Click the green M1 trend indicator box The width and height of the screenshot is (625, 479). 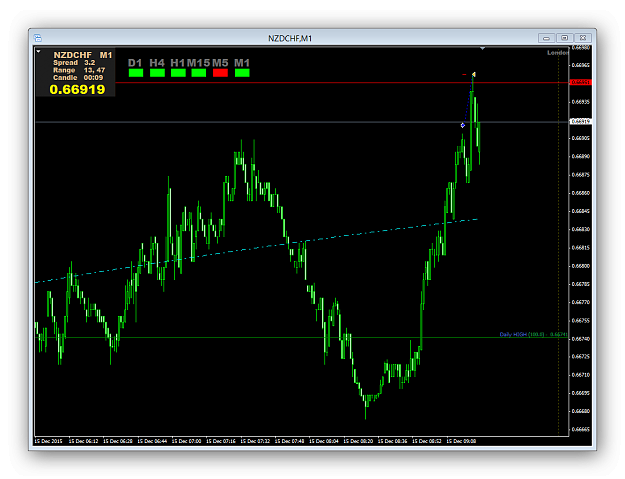[x=242, y=73]
